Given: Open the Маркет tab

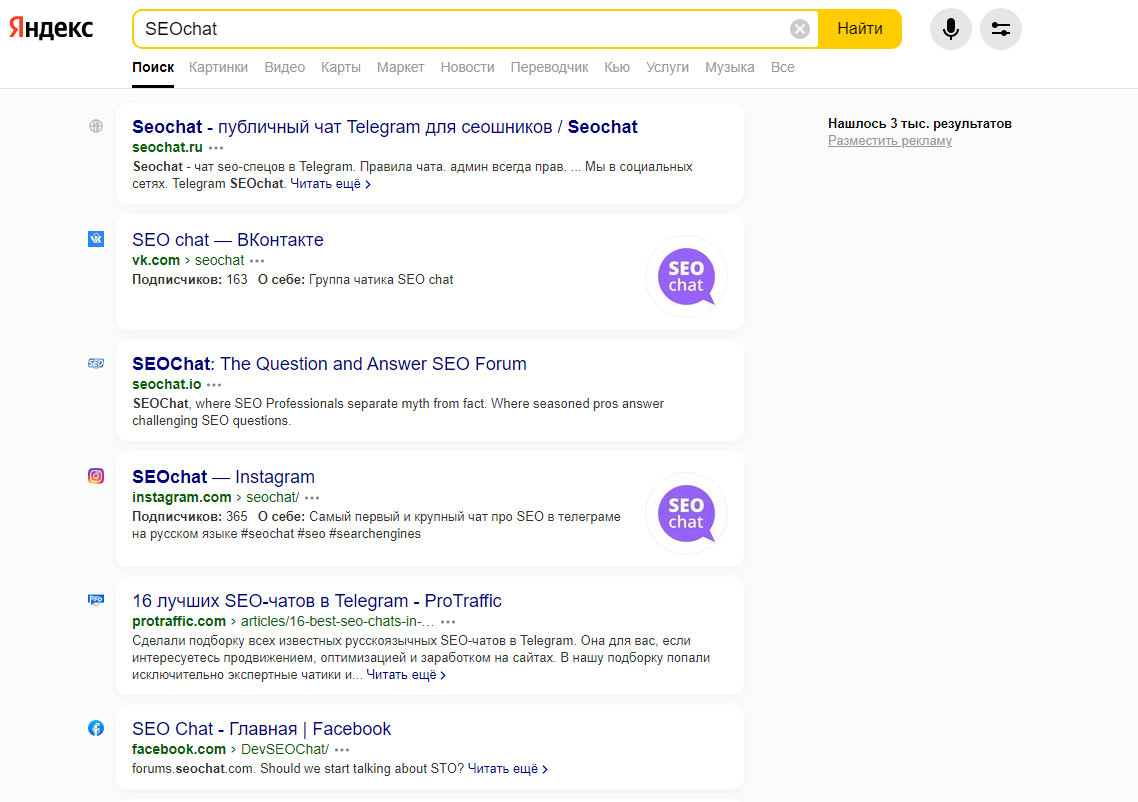Looking at the screenshot, I should click(401, 67).
